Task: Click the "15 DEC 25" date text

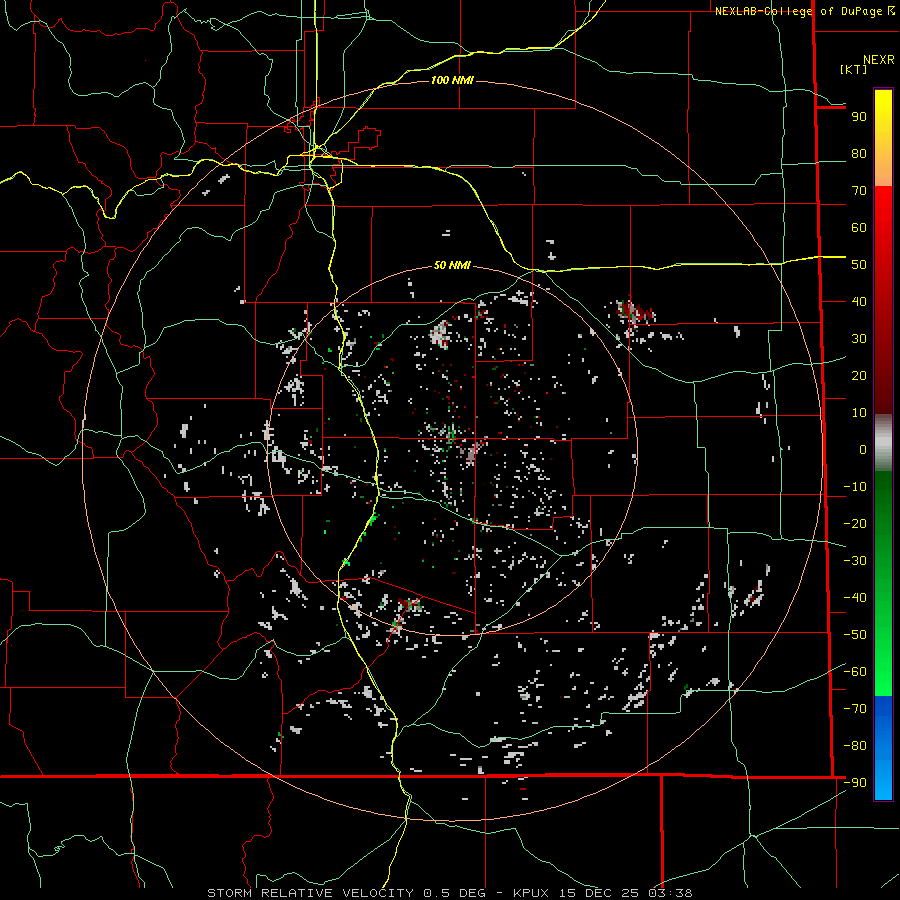Action: pyautogui.click(x=598, y=893)
